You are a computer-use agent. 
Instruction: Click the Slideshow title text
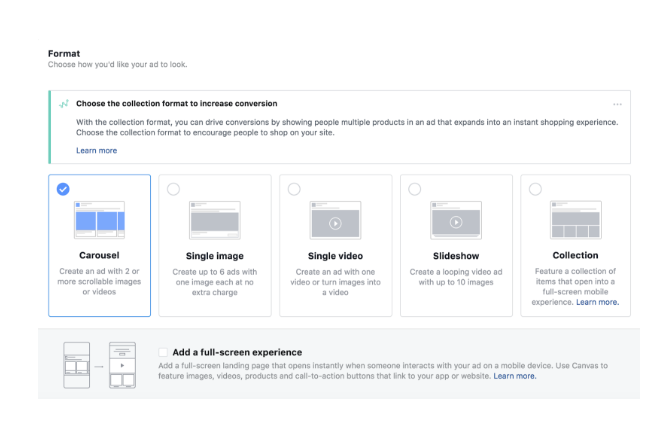[x=456, y=256]
